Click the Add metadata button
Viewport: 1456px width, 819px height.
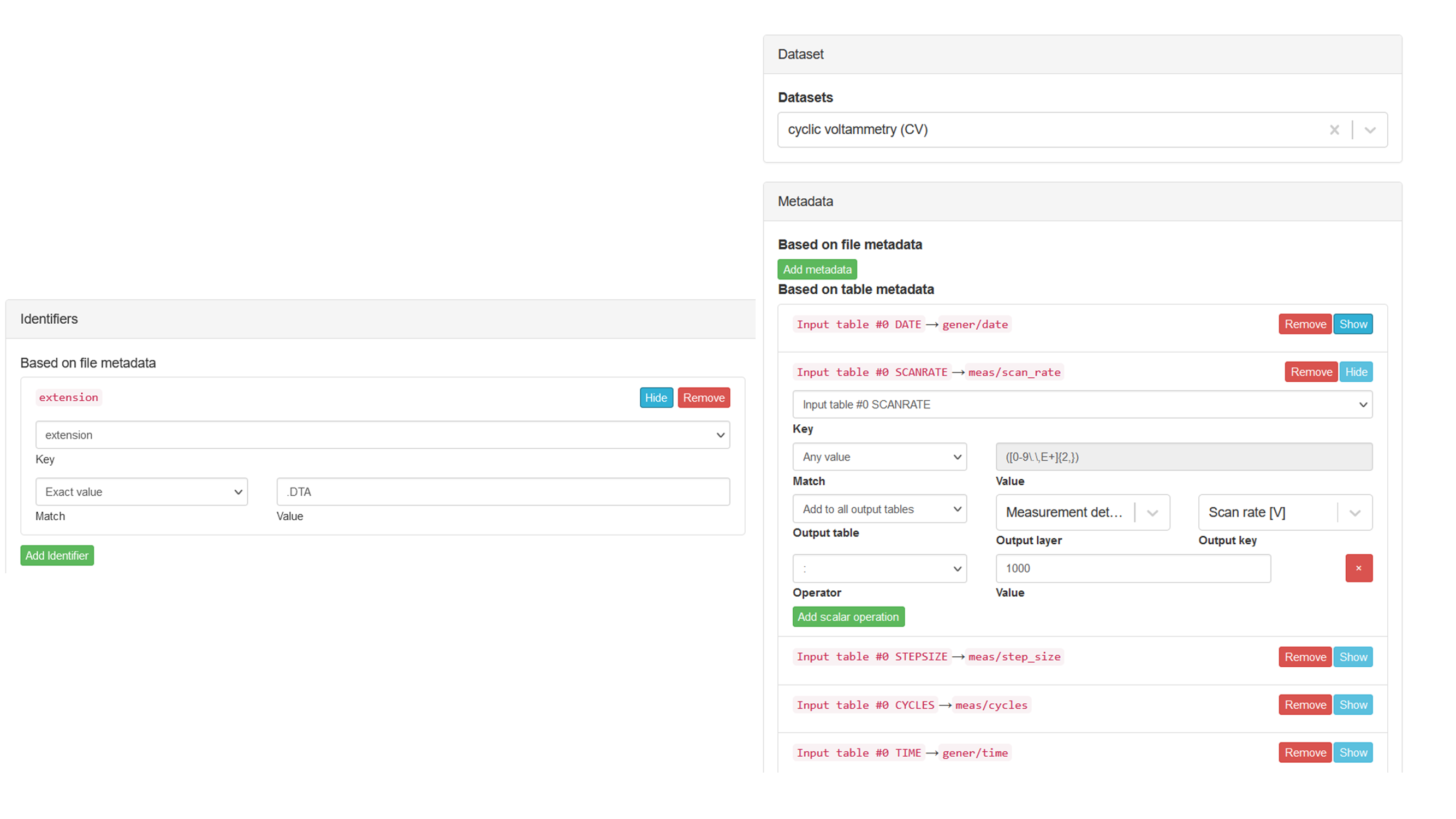tap(817, 269)
